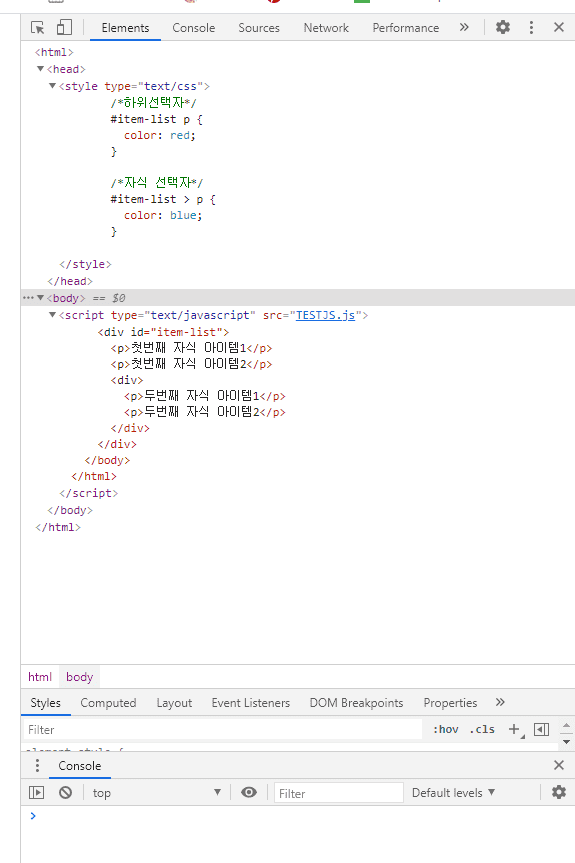
Task: Add a new style rule plus icon
Action: (x=514, y=729)
